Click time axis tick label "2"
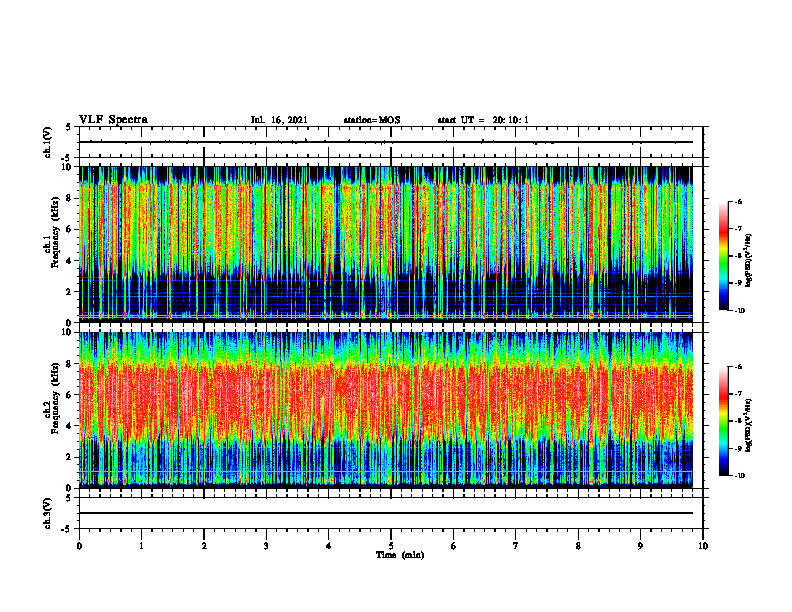 coord(204,546)
